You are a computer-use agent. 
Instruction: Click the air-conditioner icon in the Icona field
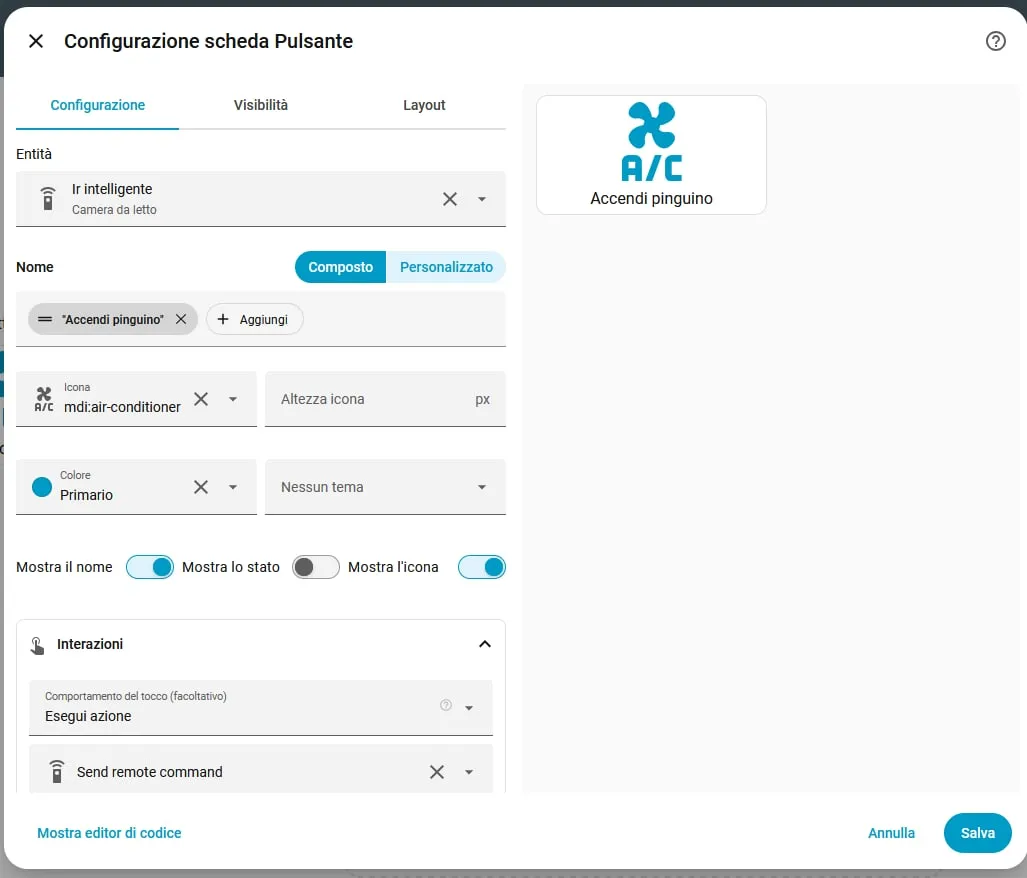[x=44, y=399]
